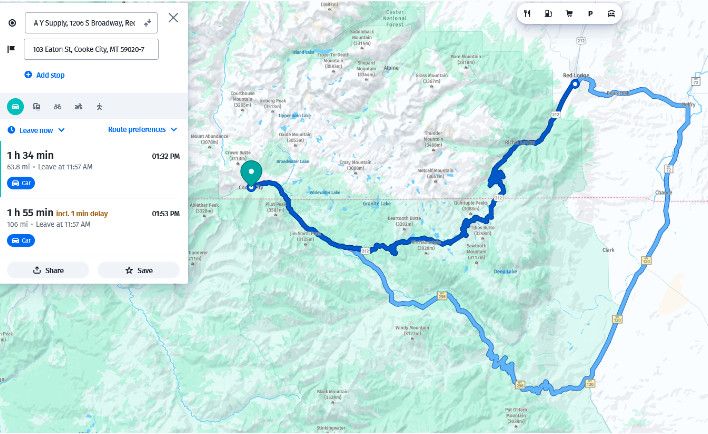Click the 'incl. 1 min delay' note
Viewport: 708px width, 434px height.
coord(82,214)
